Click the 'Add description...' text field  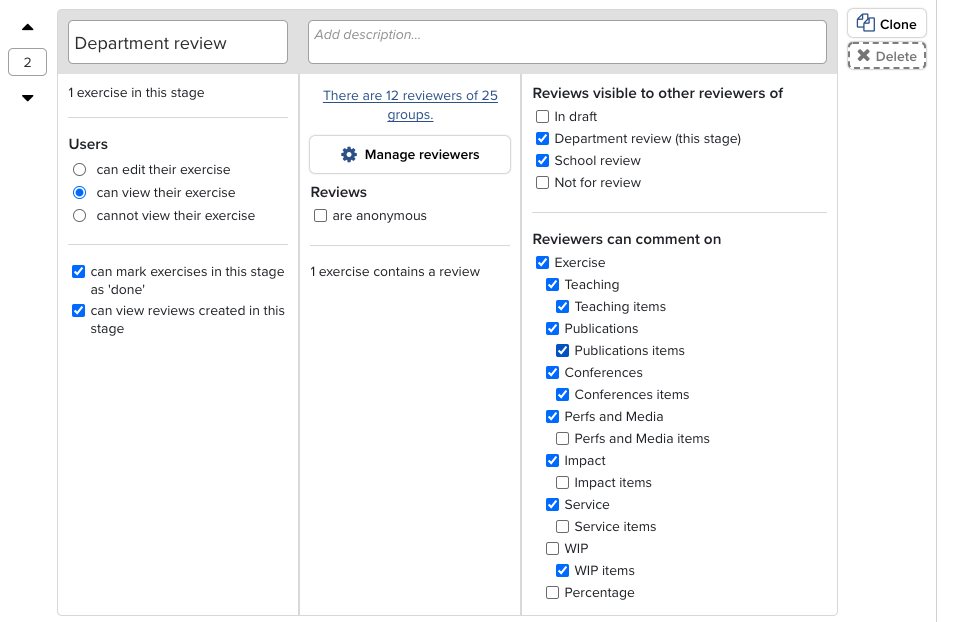tap(567, 42)
